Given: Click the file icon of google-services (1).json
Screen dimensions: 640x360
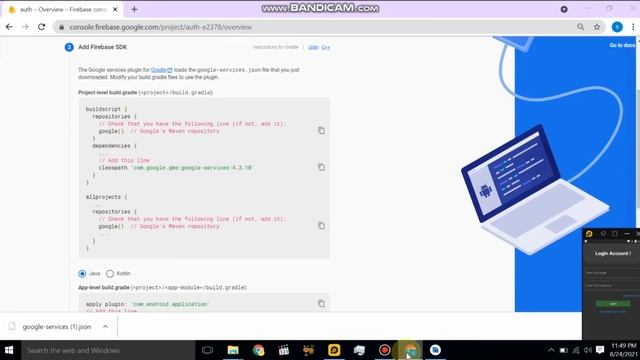Looking at the screenshot, I should pos(12,326).
